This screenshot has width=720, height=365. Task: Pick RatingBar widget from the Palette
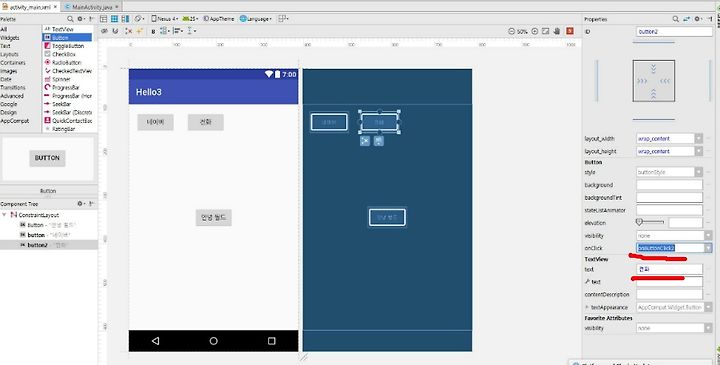tap(63, 129)
